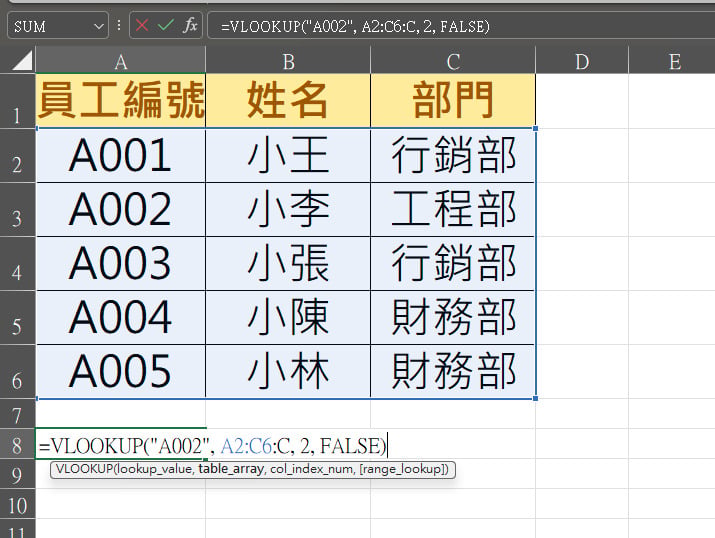
Task: Click table_array in the VLOOKUP tooltip
Action: click(231, 469)
